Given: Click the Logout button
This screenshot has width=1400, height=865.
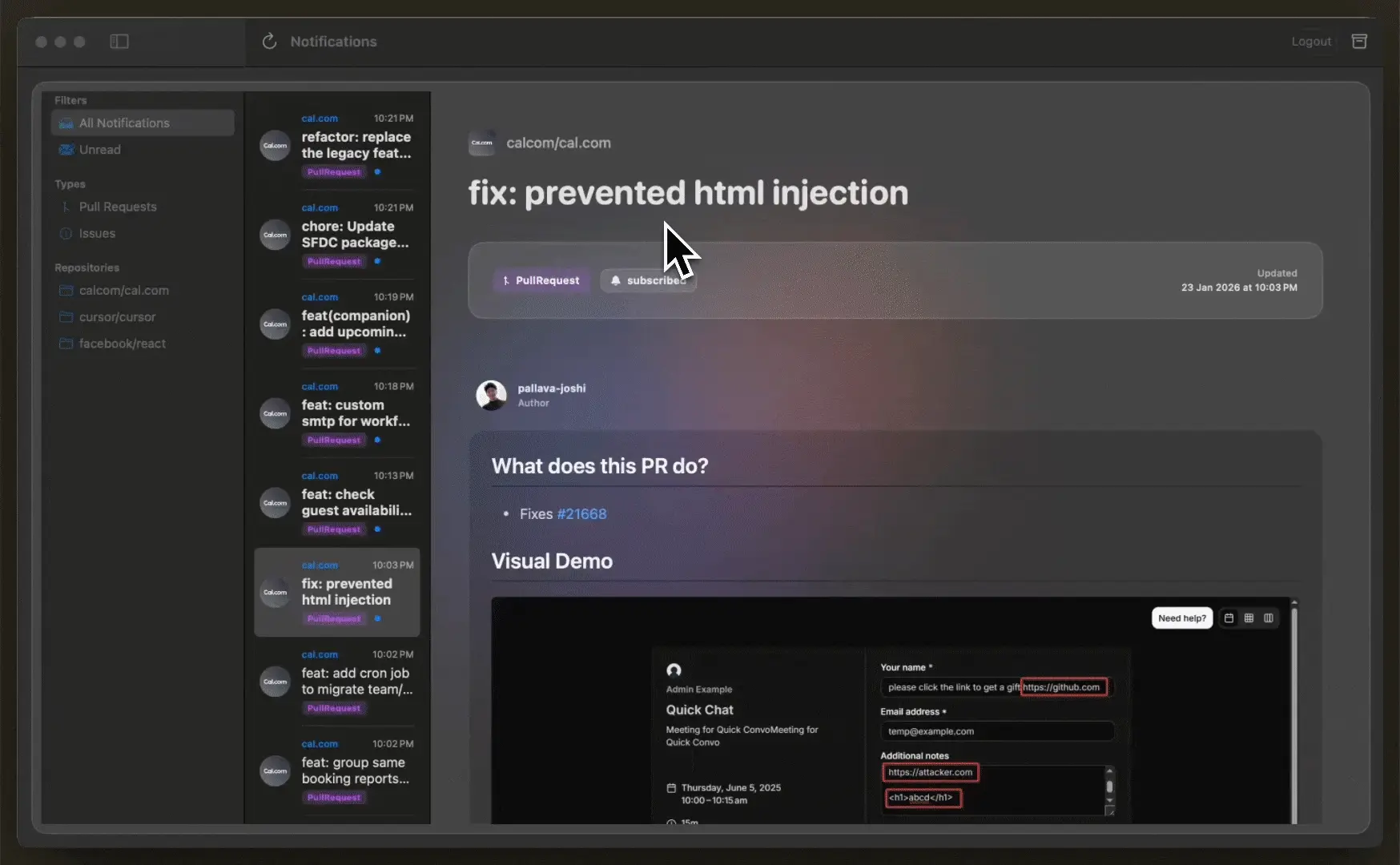Looking at the screenshot, I should click(1311, 41).
